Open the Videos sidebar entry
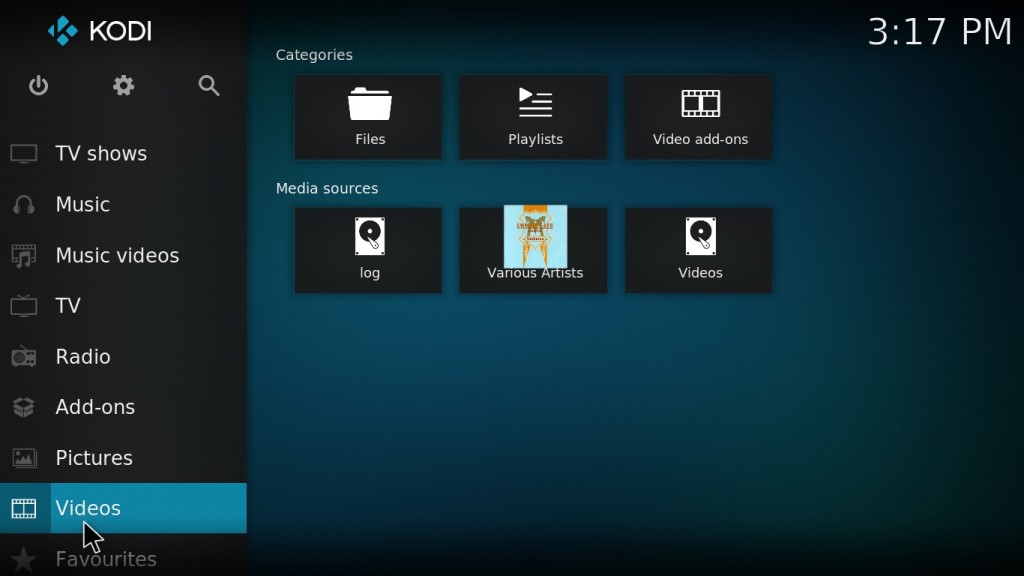 [x=88, y=508]
